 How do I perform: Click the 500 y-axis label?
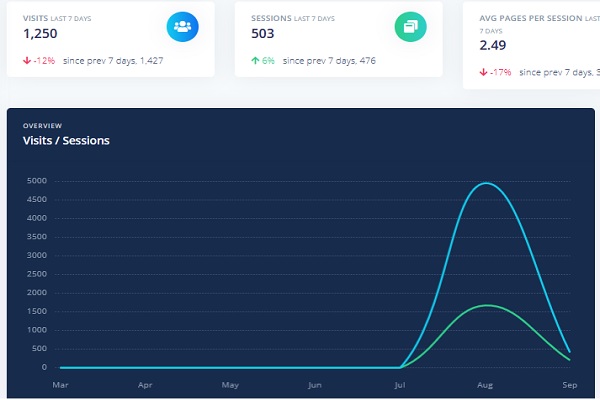pos(39,348)
